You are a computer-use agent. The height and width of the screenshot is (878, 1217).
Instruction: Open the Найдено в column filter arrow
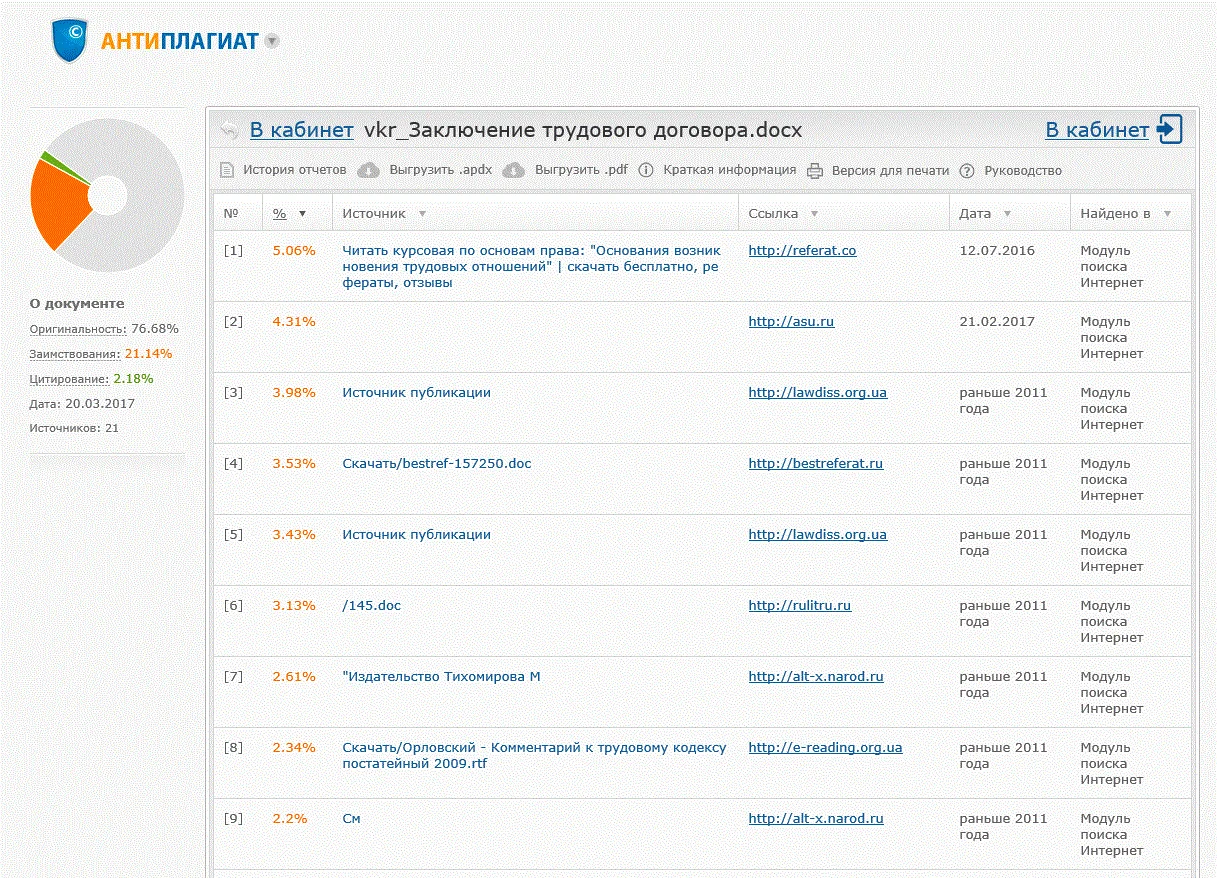coord(1167,214)
